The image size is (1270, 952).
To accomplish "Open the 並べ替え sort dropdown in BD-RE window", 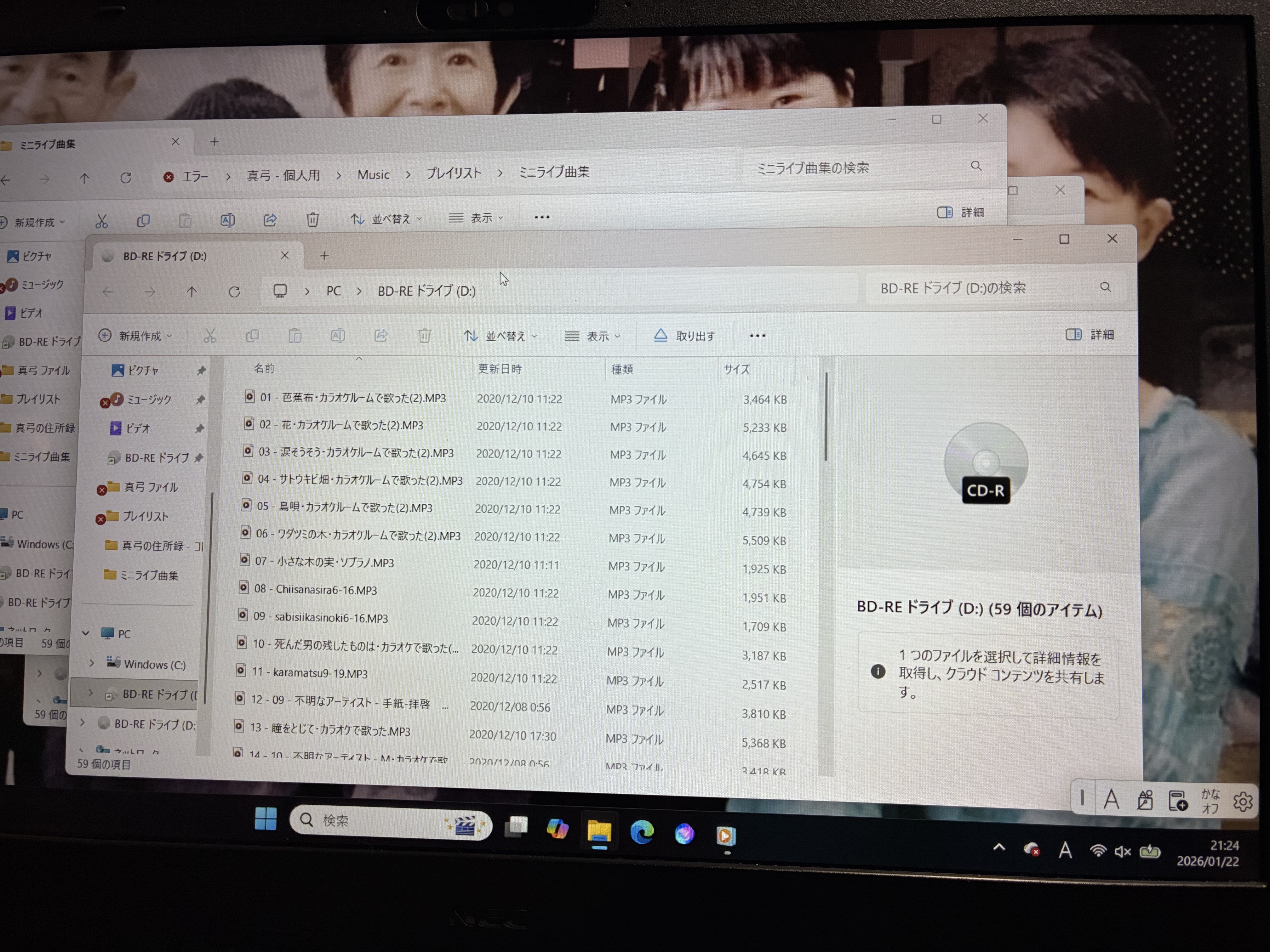I will (x=500, y=336).
